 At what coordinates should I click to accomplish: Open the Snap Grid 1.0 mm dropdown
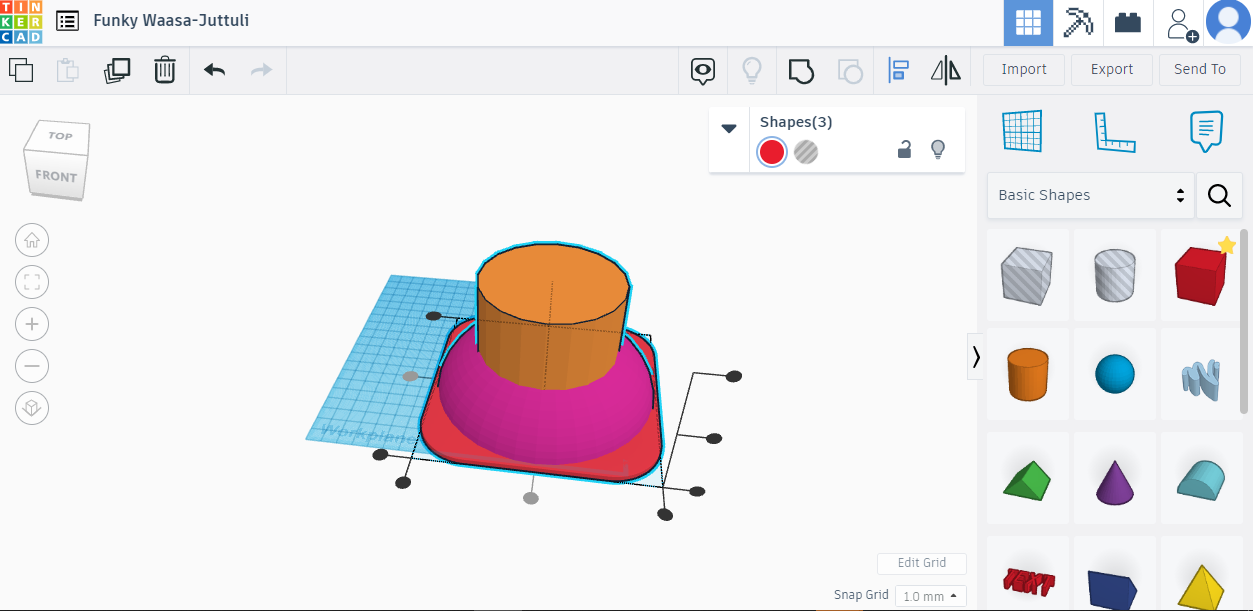931,596
